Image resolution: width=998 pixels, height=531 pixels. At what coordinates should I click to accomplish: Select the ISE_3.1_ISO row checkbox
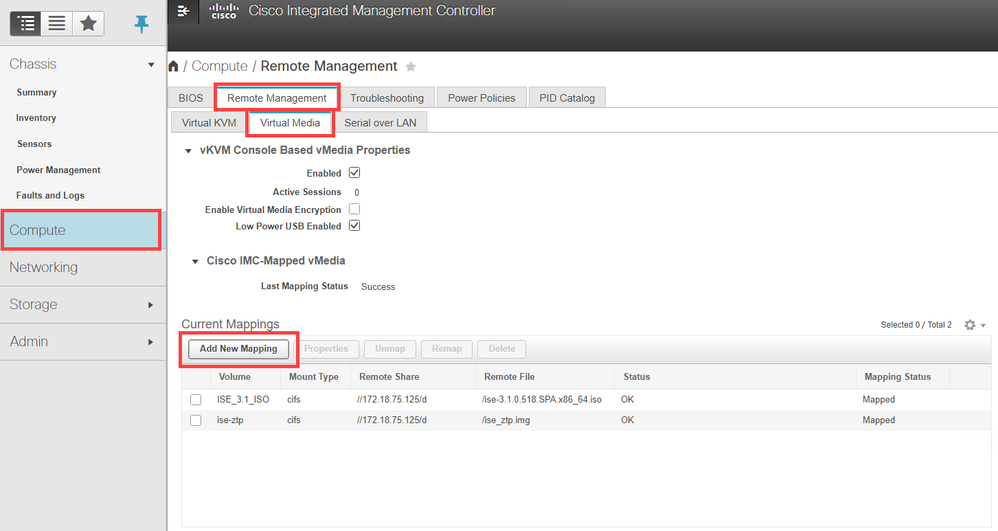(195, 400)
